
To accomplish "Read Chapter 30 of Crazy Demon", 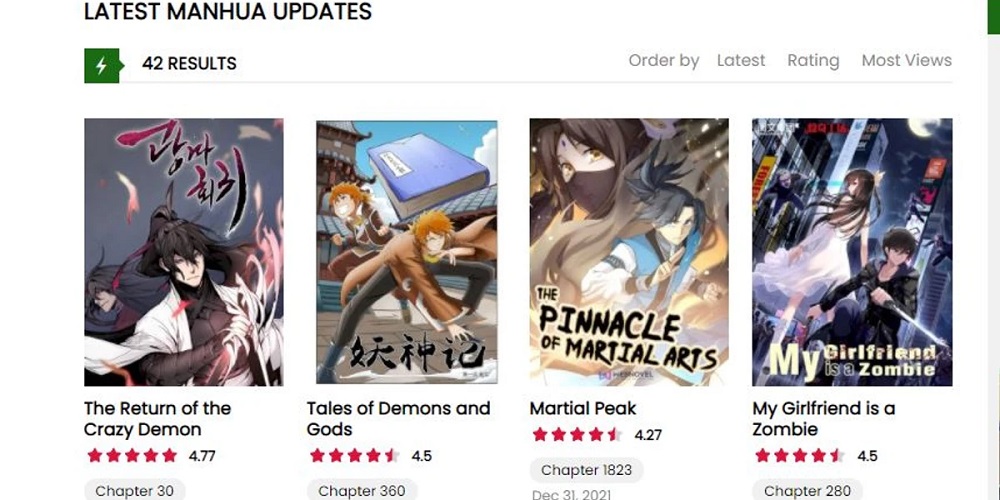I will (135, 490).
